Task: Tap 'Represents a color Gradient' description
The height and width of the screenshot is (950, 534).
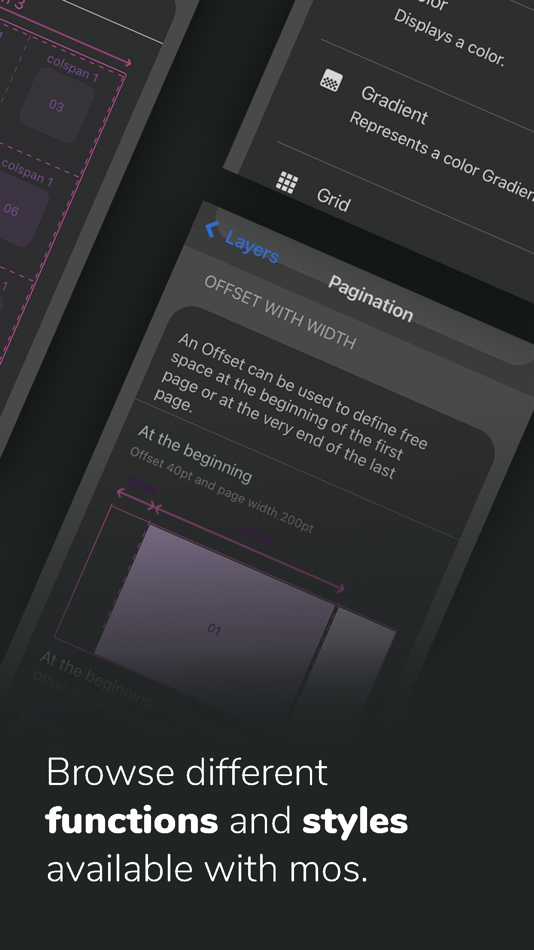Action: click(441, 156)
